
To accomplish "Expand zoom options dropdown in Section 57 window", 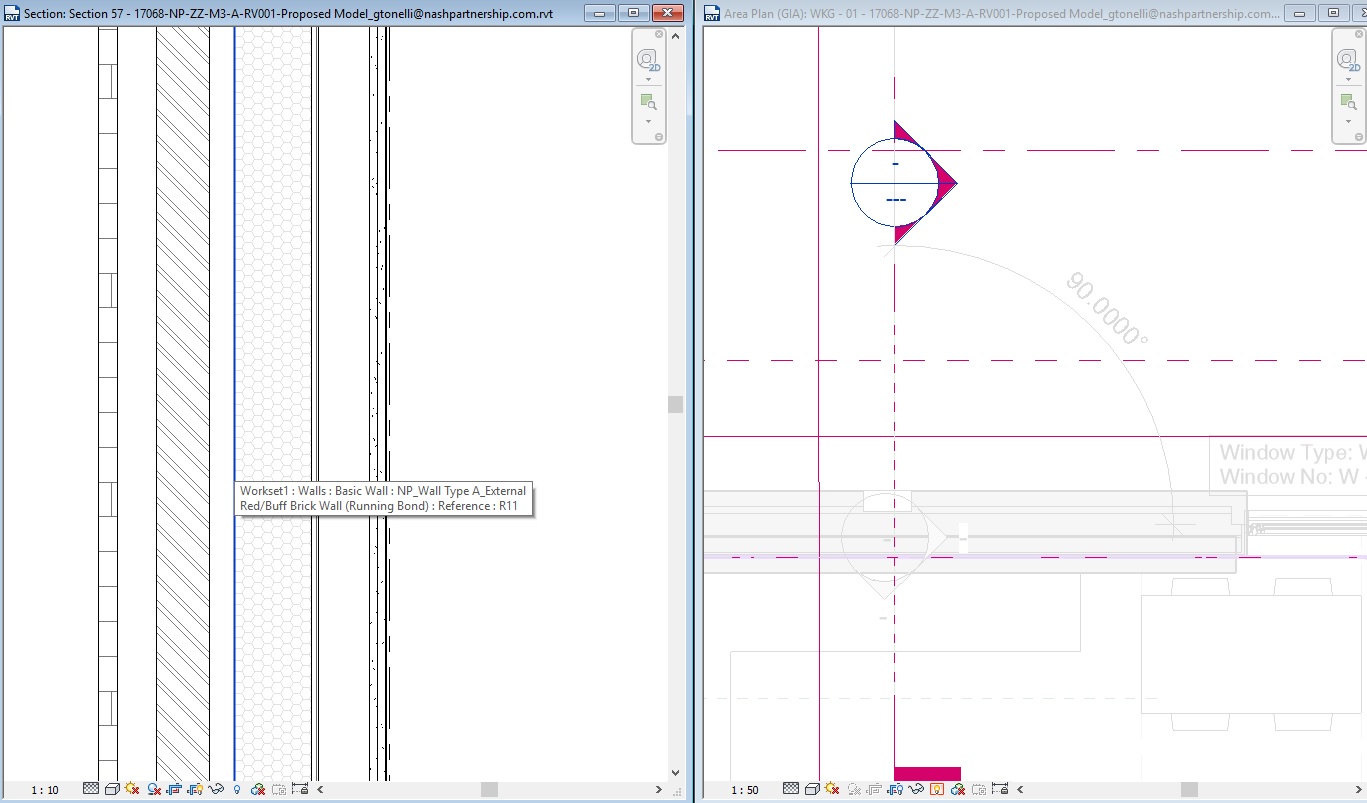I will (648, 121).
